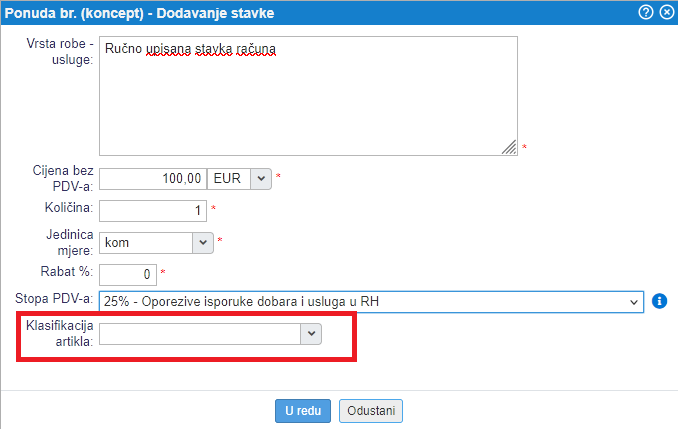Click the Ponuda br. (koncept) dialog title
The height and width of the screenshot is (429, 678).
click(140, 13)
